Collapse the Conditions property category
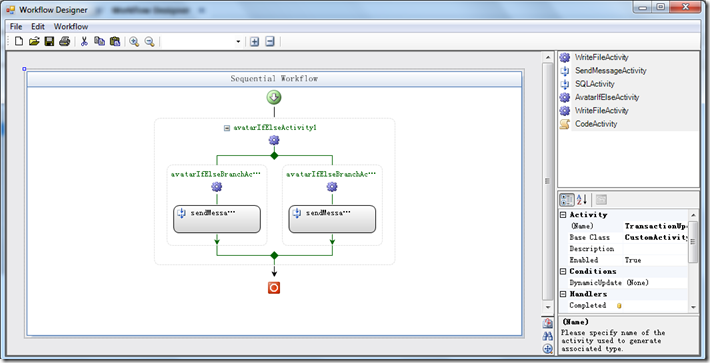Screen dimensions: 710x363 (x=563, y=272)
